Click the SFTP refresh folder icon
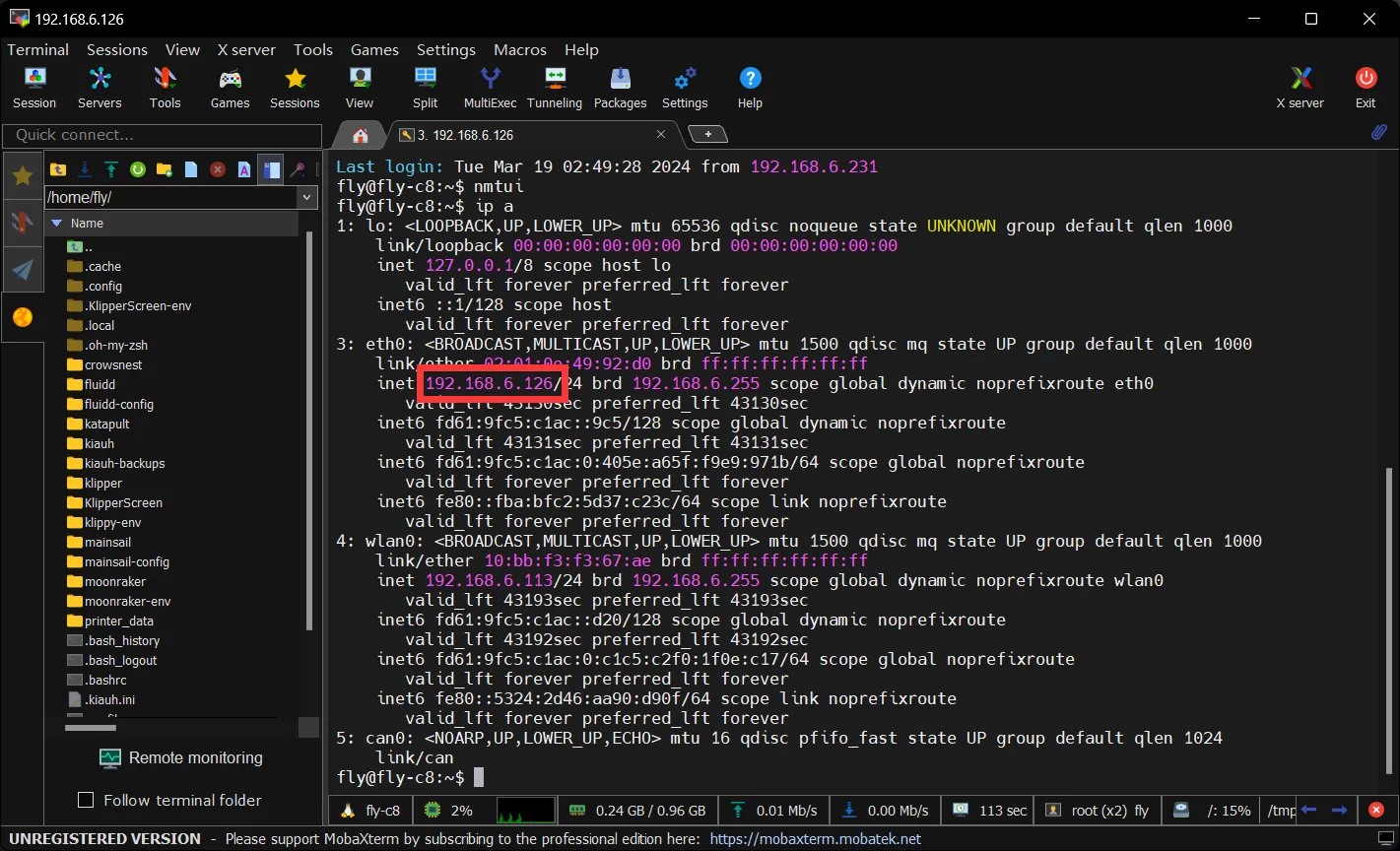The width and height of the screenshot is (1400, 851). [x=138, y=170]
